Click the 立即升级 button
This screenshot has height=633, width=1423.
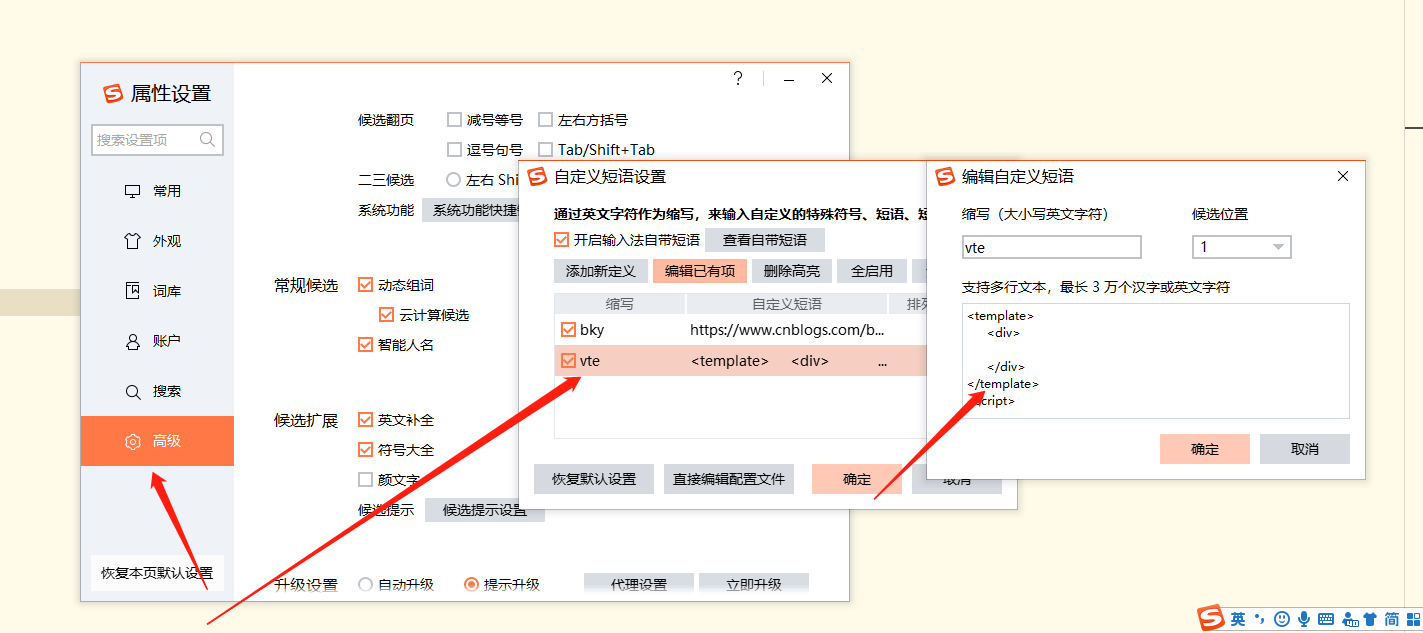pyautogui.click(x=754, y=585)
